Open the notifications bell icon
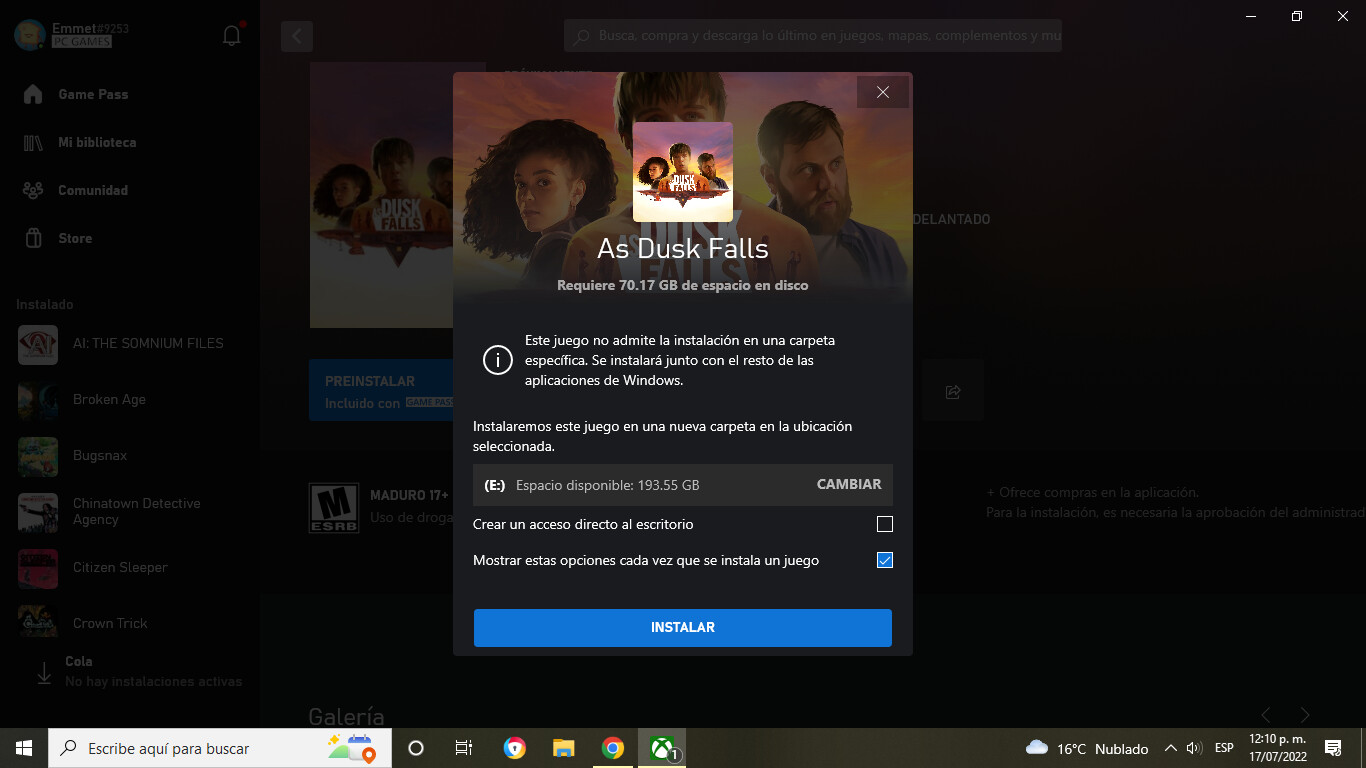The width and height of the screenshot is (1366, 768). pyautogui.click(x=232, y=36)
